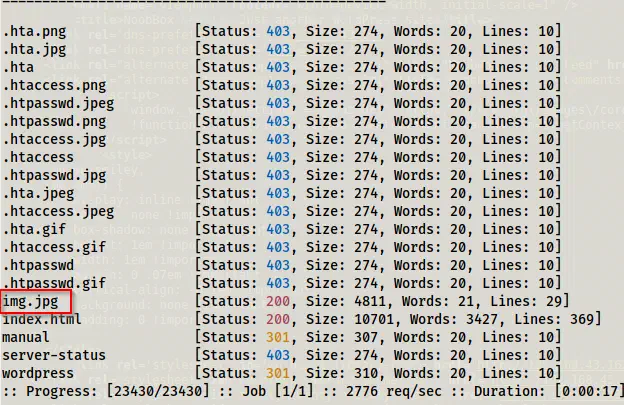
Task: Click size value 4811 for img.jpg
Action: click(x=370, y=302)
